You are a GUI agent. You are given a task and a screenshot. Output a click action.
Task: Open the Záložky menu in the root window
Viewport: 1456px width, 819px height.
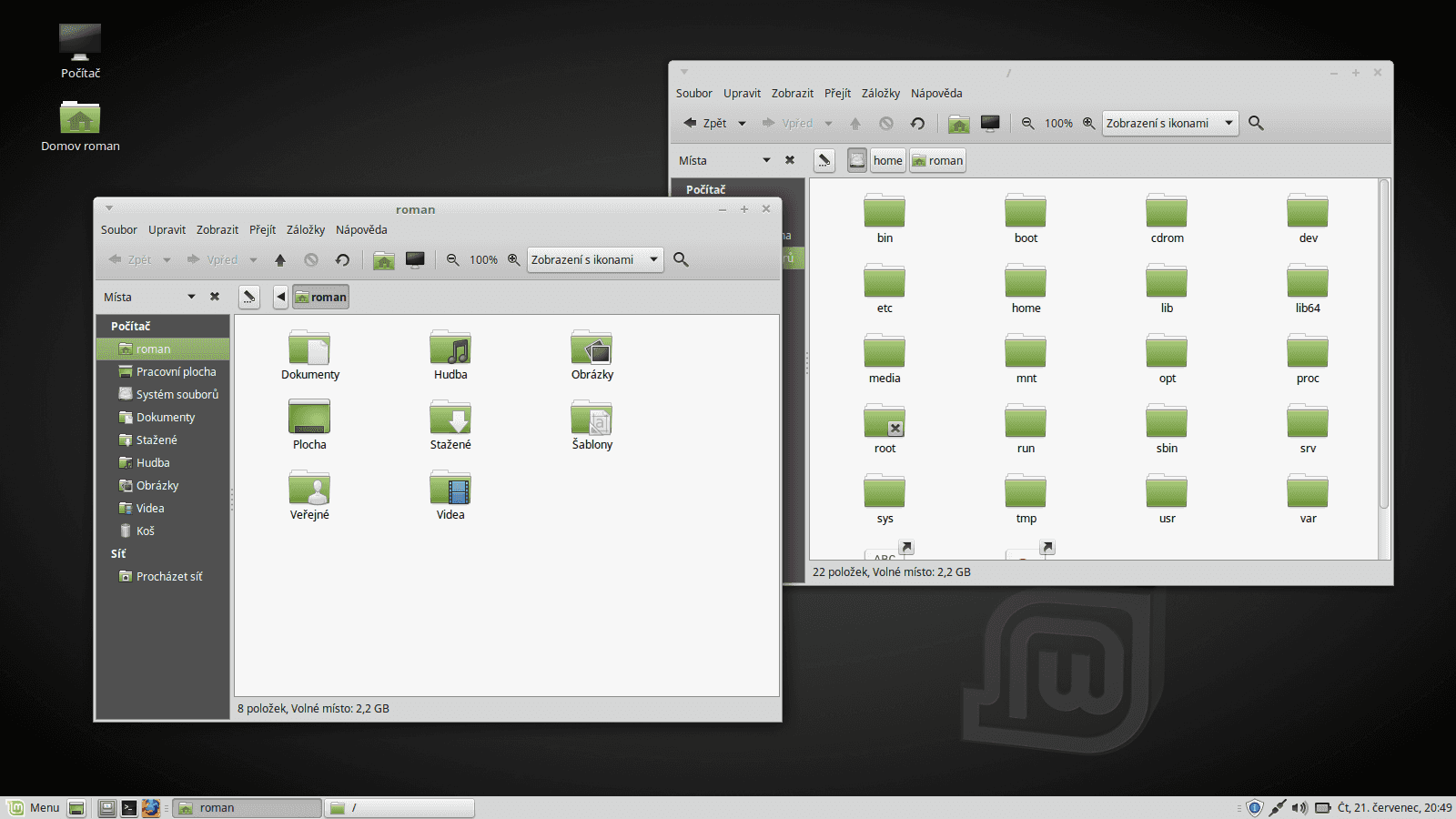click(881, 93)
